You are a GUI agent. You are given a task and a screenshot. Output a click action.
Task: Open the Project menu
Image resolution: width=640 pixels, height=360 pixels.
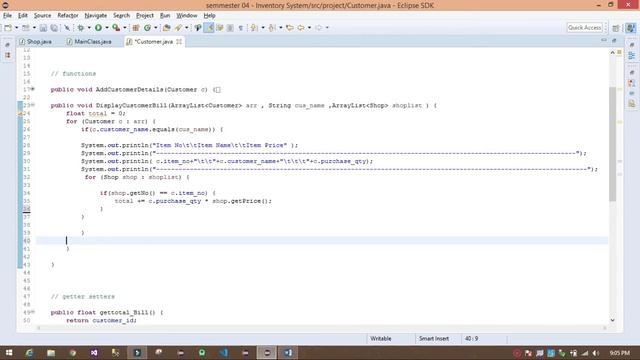(x=145, y=16)
